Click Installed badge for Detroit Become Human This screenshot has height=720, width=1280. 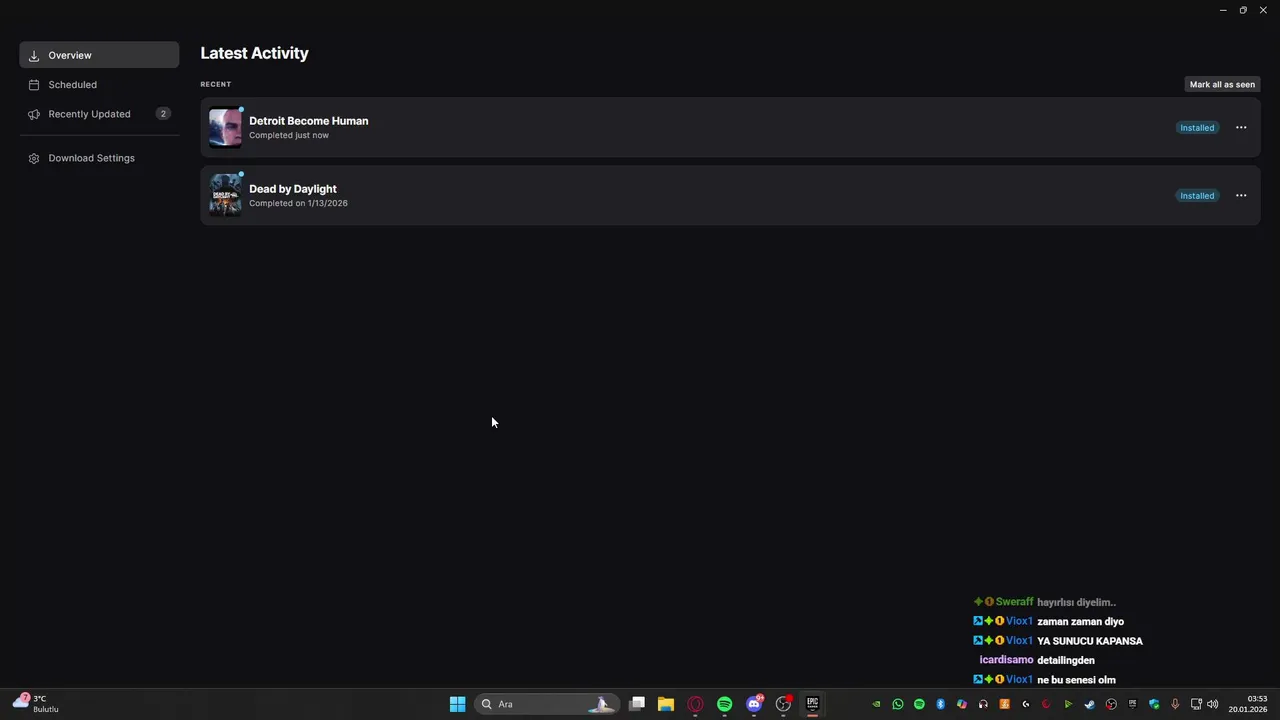click(x=1197, y=128)
